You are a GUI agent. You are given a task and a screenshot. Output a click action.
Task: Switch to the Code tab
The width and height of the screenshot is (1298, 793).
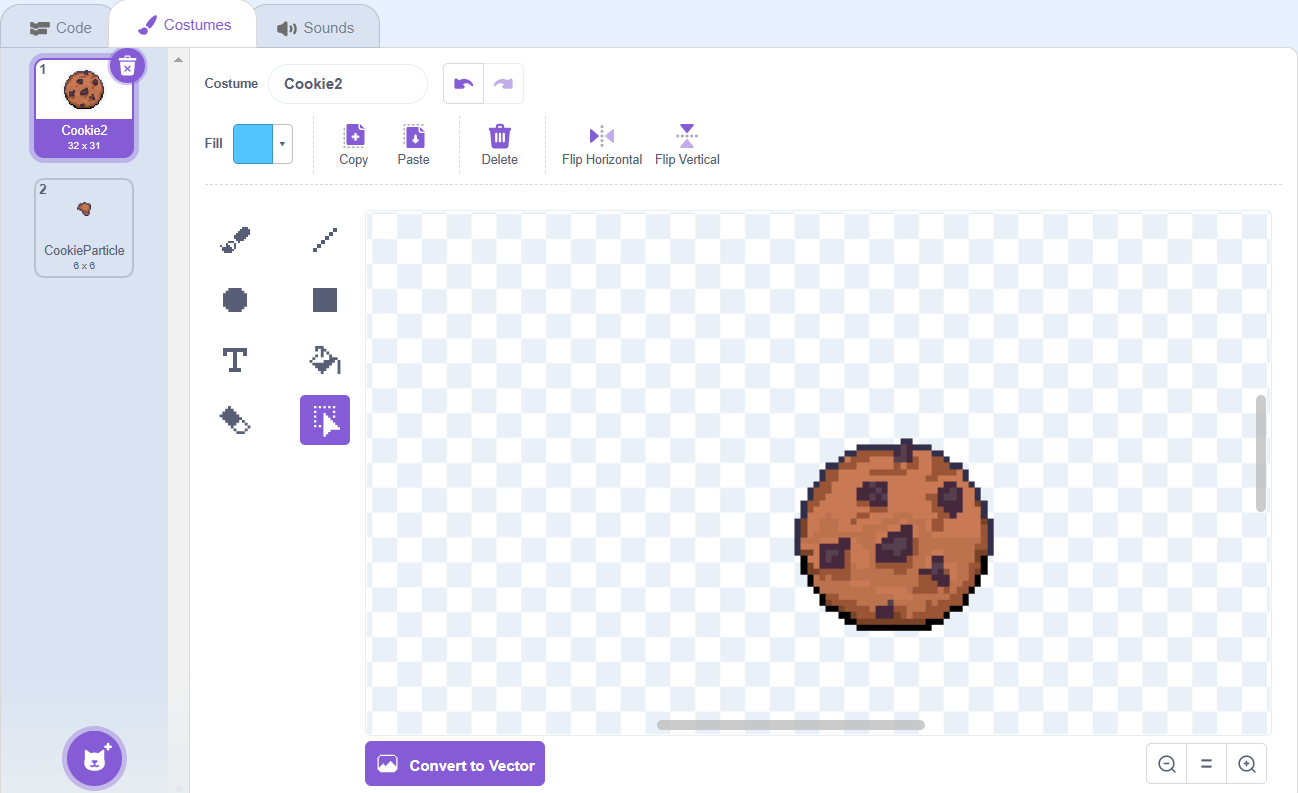[x=60, y=27]
